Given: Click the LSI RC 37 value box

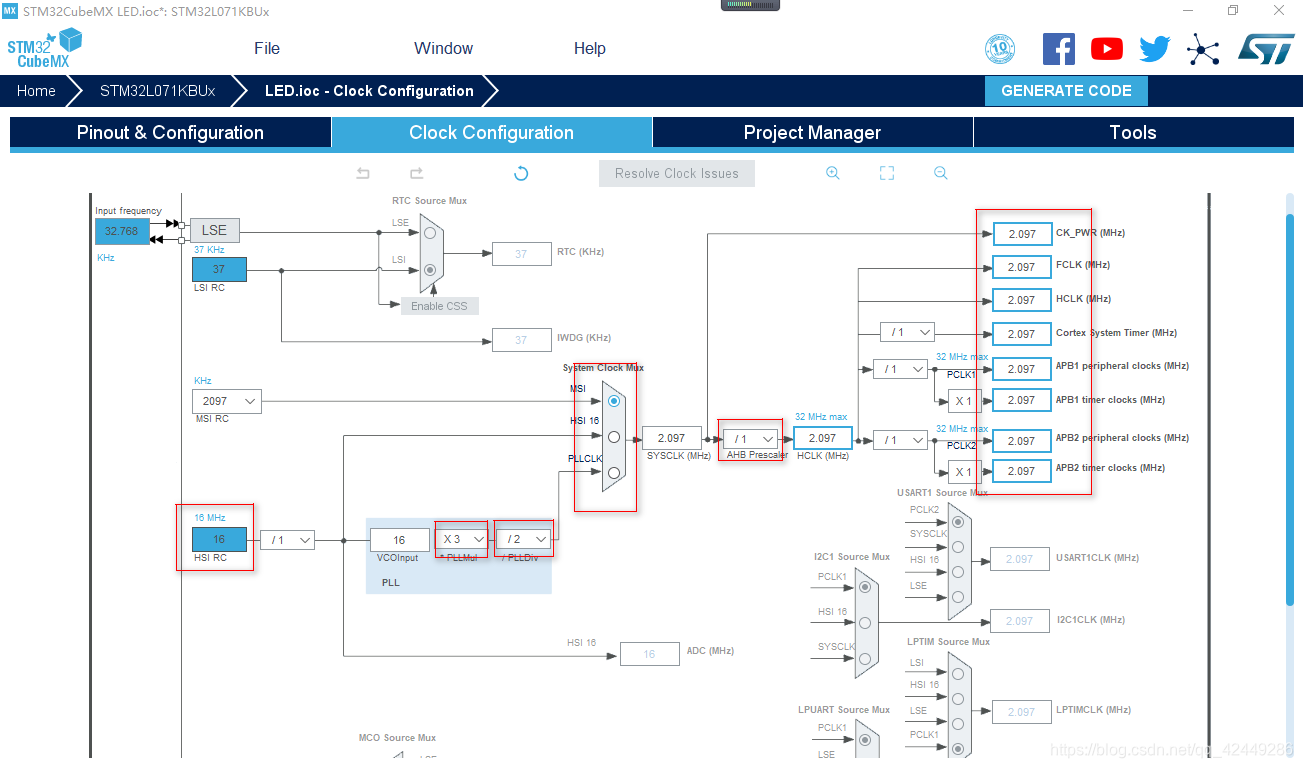Looking at the screenshot, I should [x=219, y=269].
